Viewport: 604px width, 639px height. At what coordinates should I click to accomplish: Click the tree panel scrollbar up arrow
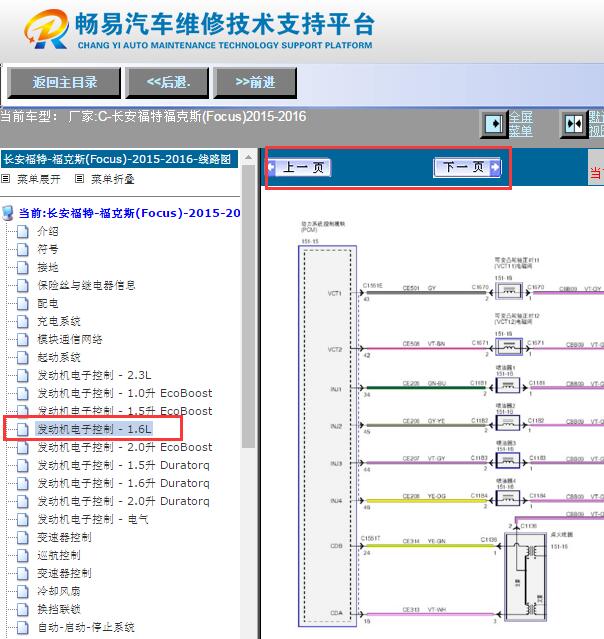pos(248,157)
